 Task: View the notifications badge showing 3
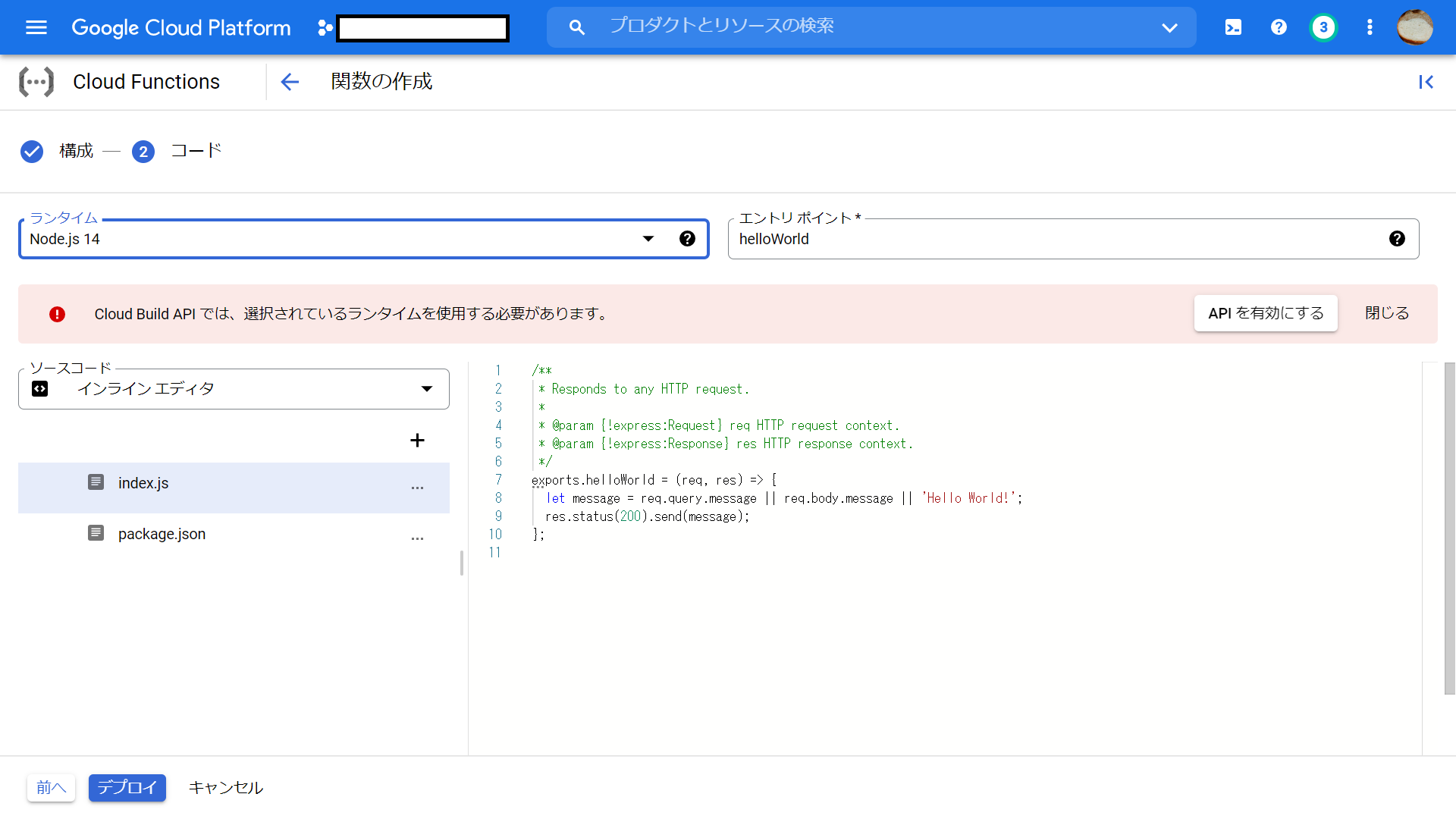click(1323, 27)
